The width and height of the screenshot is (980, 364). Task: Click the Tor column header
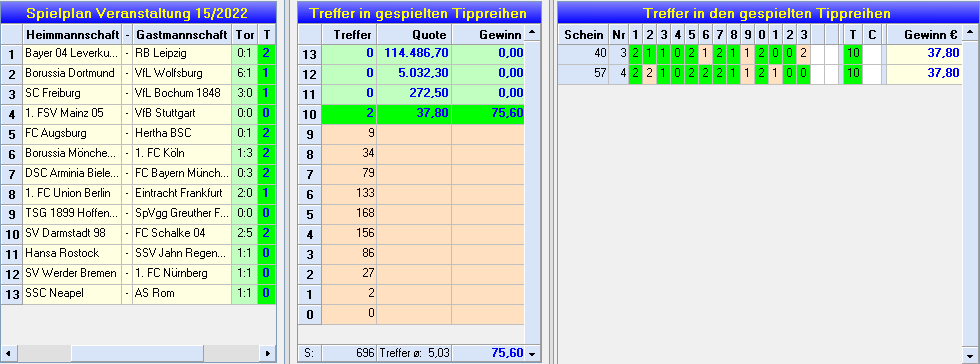(x=244, y=34)
